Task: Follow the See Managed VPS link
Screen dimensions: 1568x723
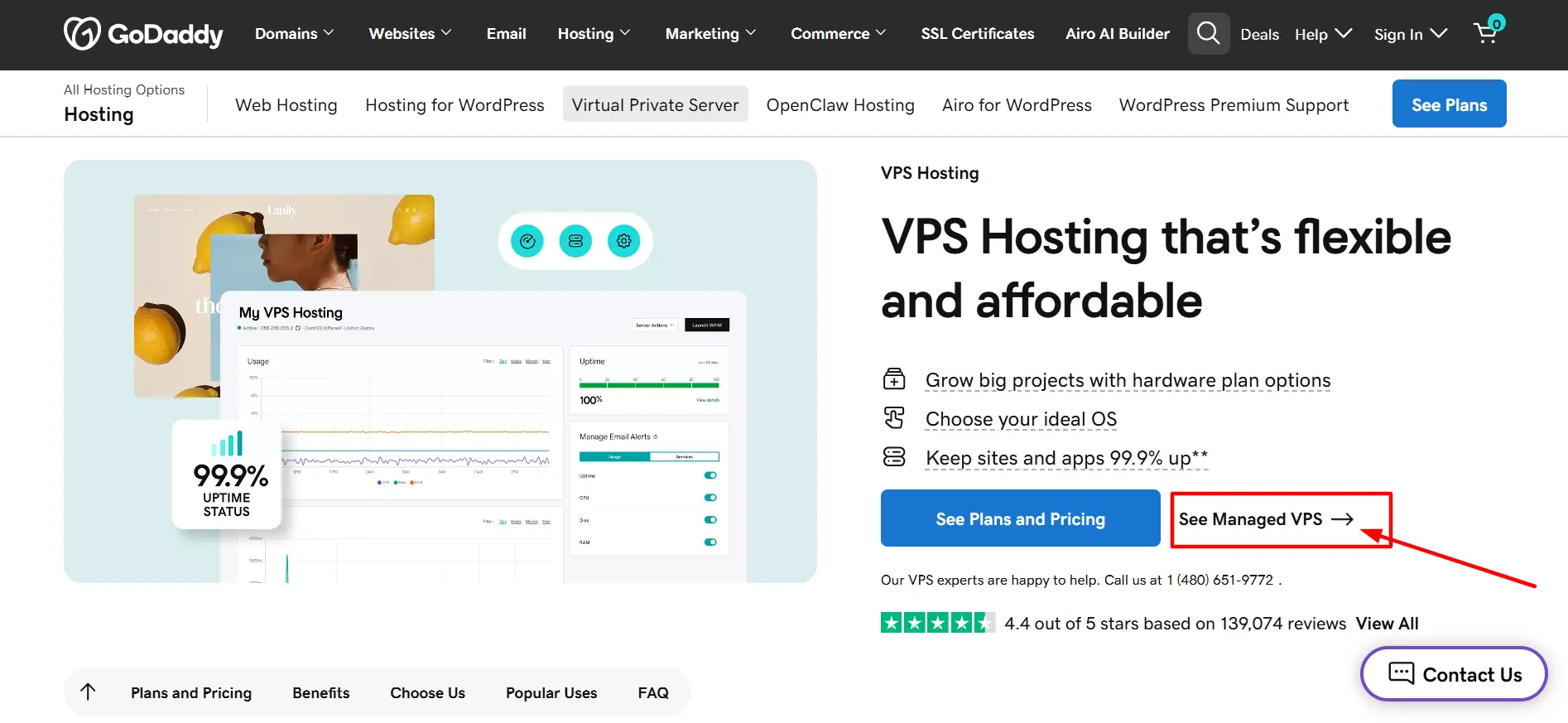Action: [x=1267, y=519]
